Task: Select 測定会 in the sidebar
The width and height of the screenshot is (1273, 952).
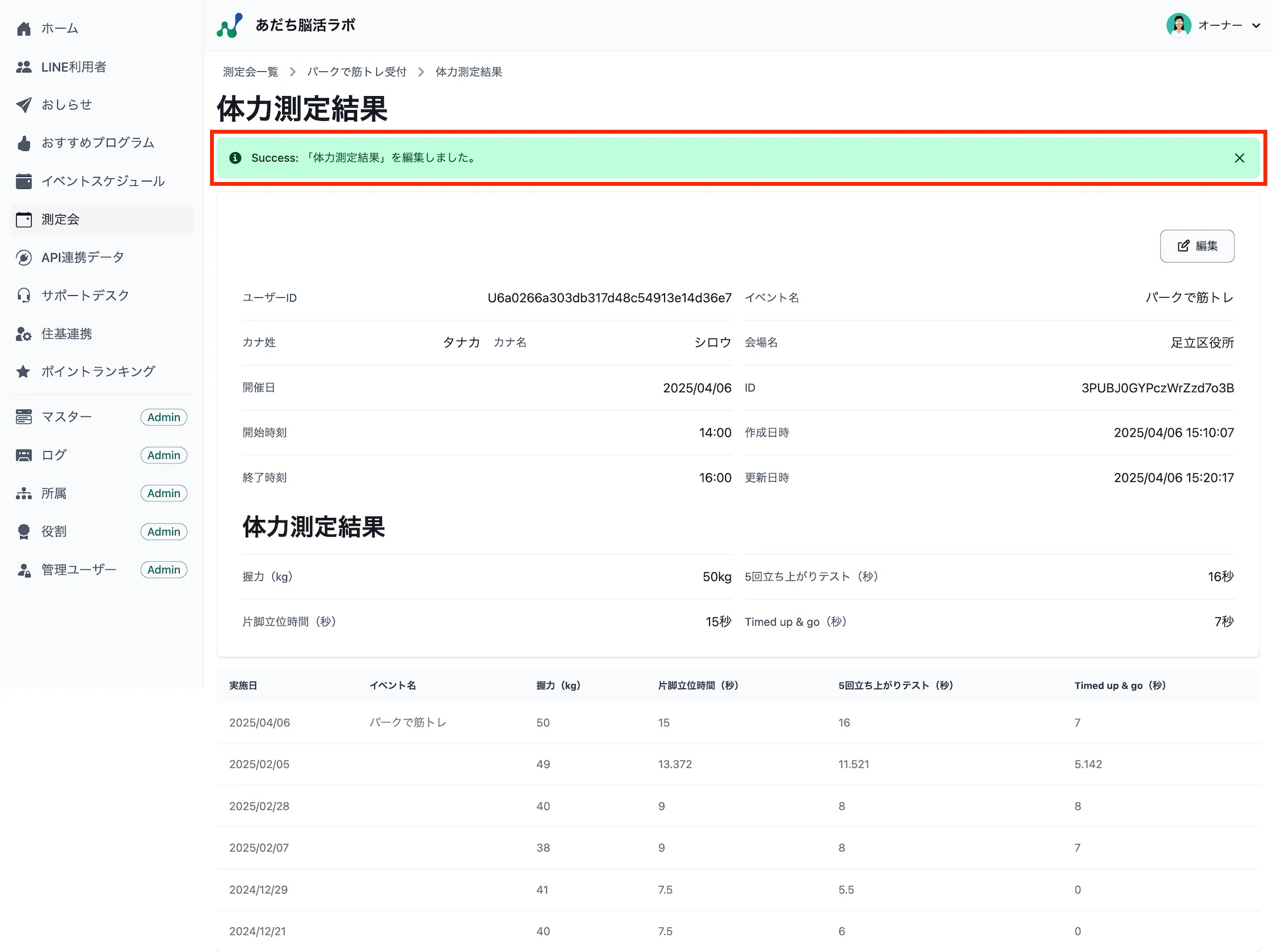Action: tap(60, 219)
